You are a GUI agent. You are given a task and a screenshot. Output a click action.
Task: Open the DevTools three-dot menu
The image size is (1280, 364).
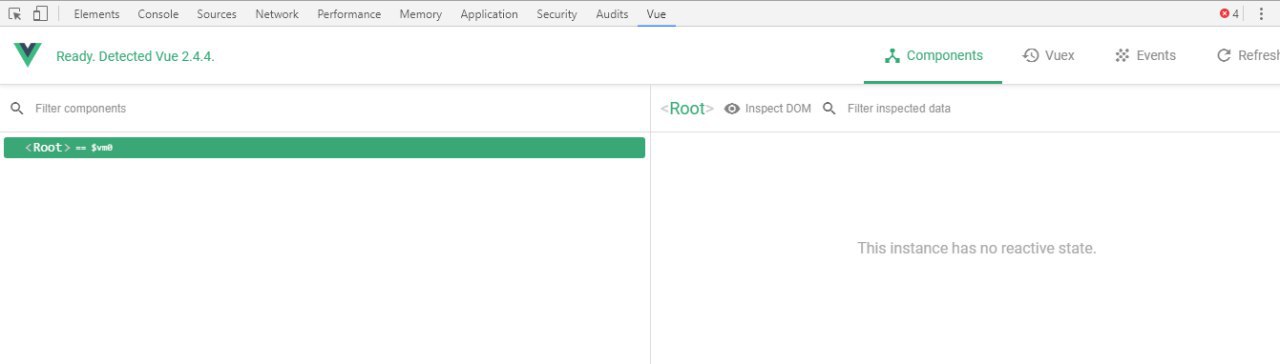1261,14
